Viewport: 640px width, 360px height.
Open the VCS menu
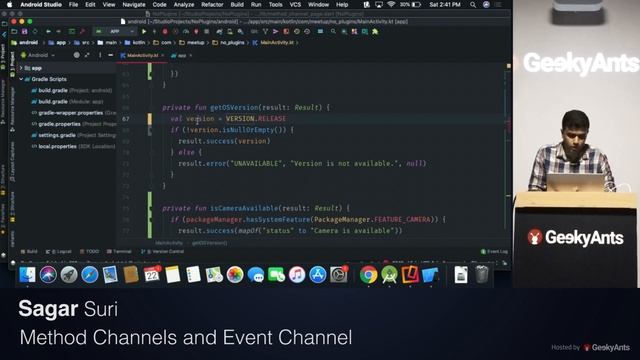click(295, 4)
